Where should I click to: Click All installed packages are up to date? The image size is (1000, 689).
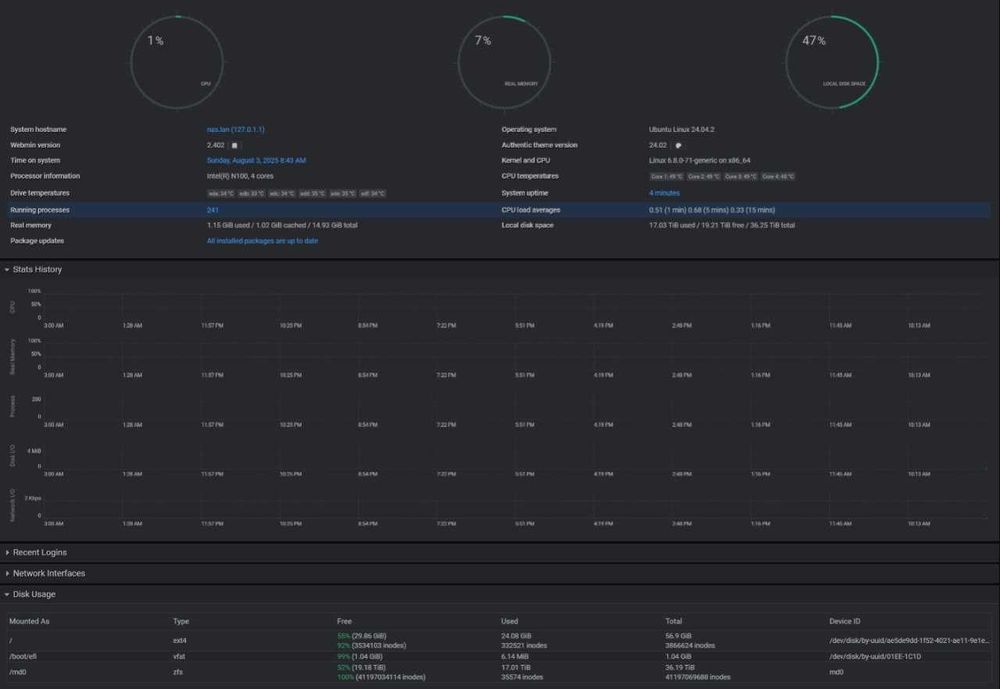[x=262, y=241]
